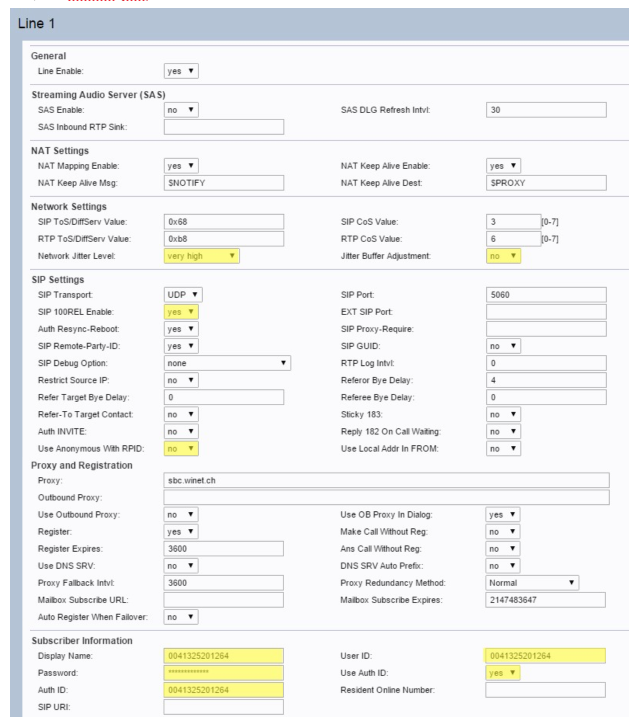Viewport: 629px width, 724px height.
Task: Open Restrict Source IP dropdown
Action: (x=181, y=380)
